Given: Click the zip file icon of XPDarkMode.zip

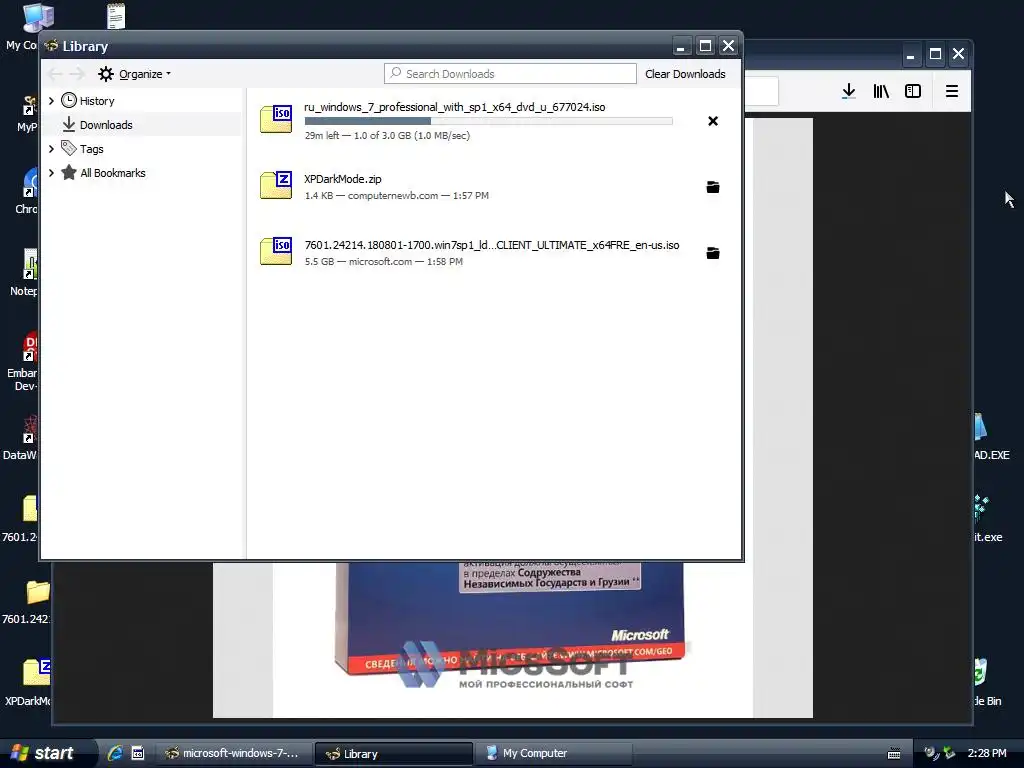Looking at the screenshot, I should (x=276, y=185).
